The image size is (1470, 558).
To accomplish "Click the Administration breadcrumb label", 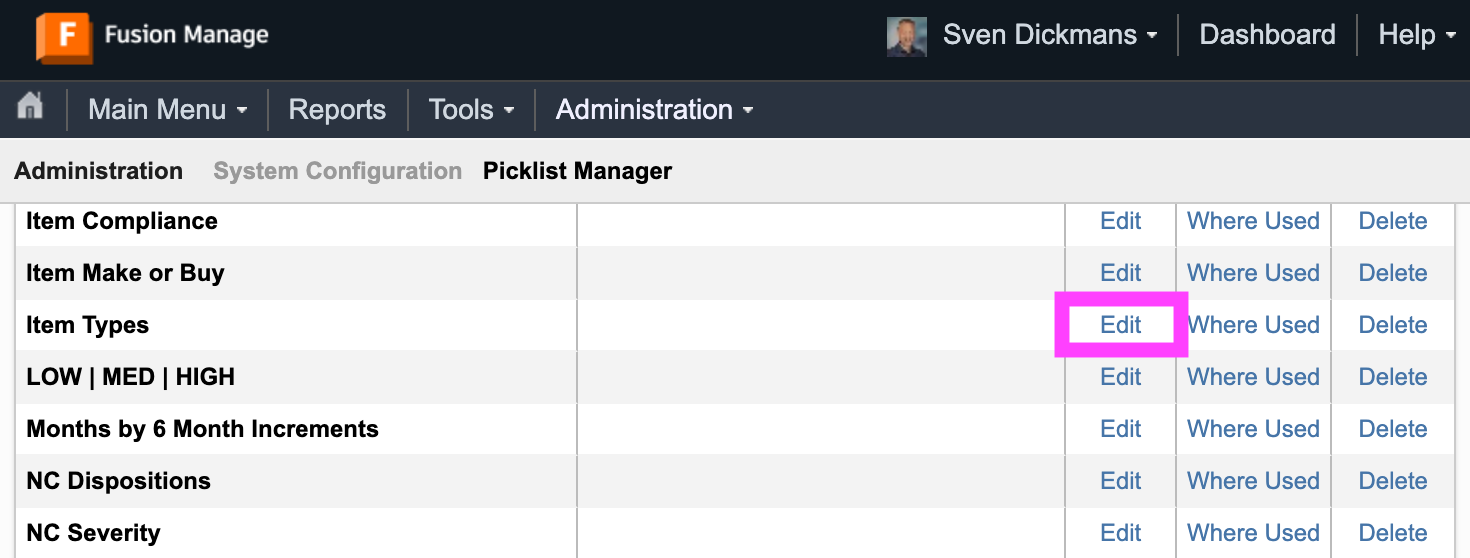I will [x=98, y=171].
